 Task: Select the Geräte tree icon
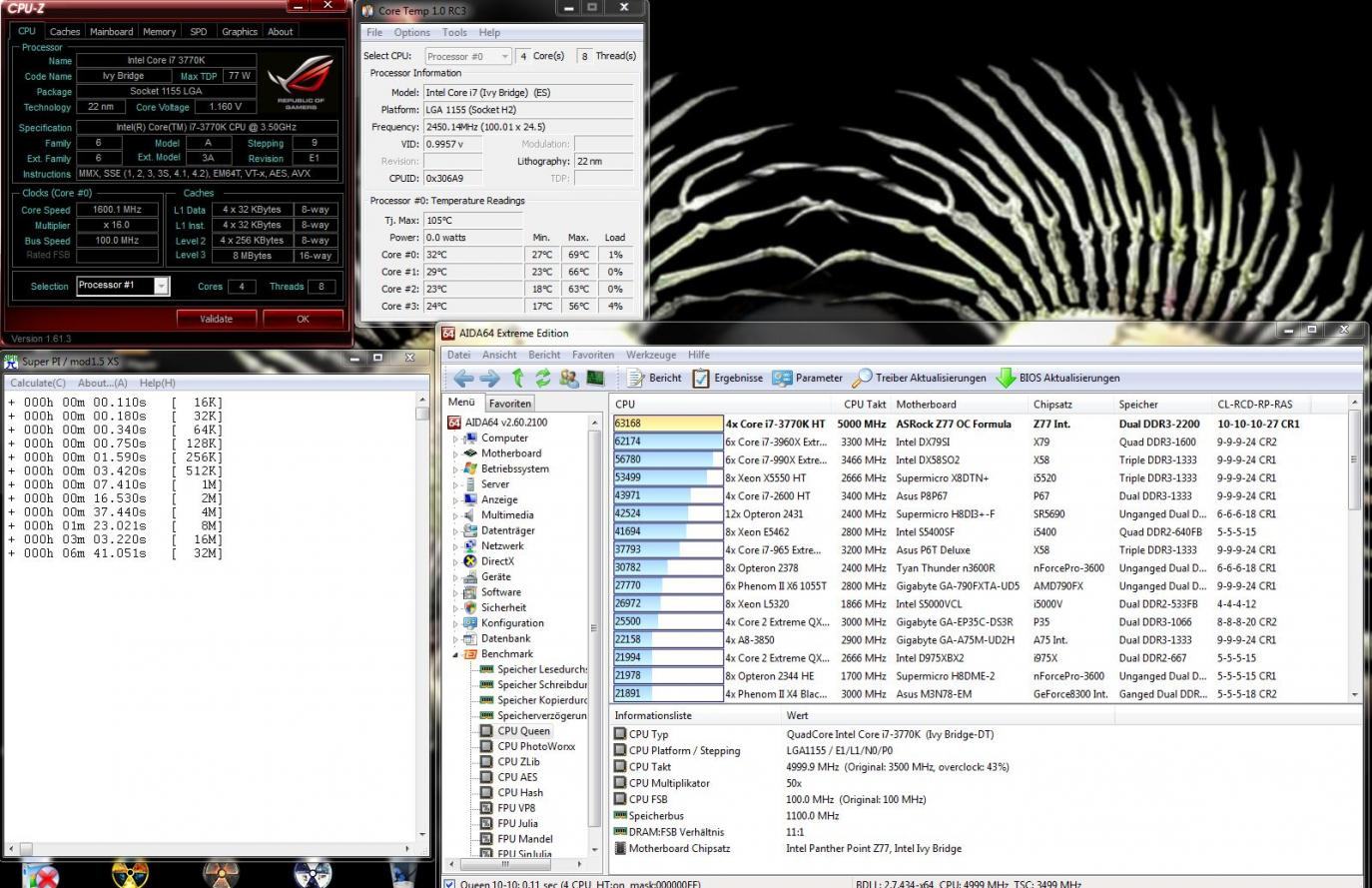tap(470, 576)
